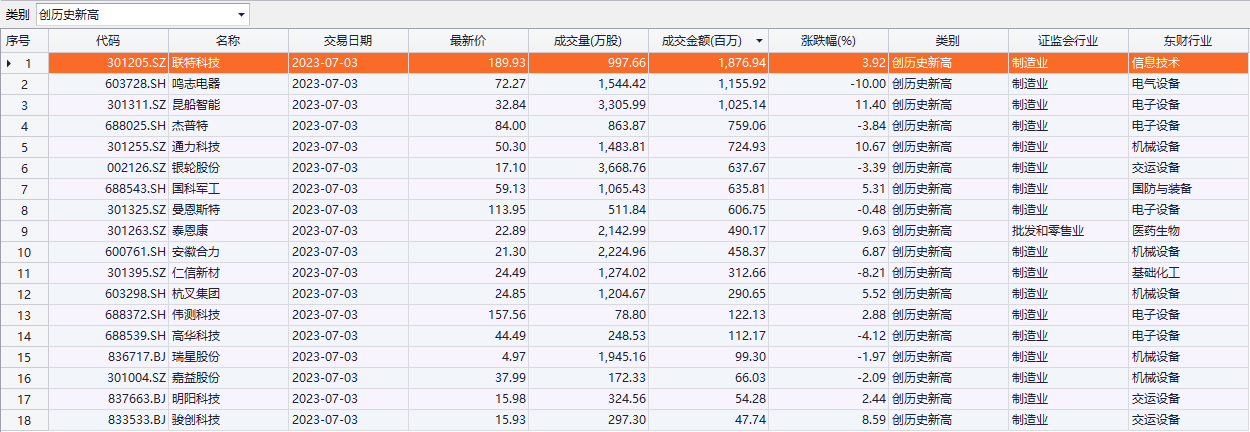Screen dimensions: 1250x432
Task: Click the row indicator arrow beside row 1
Action: [10, 63]
